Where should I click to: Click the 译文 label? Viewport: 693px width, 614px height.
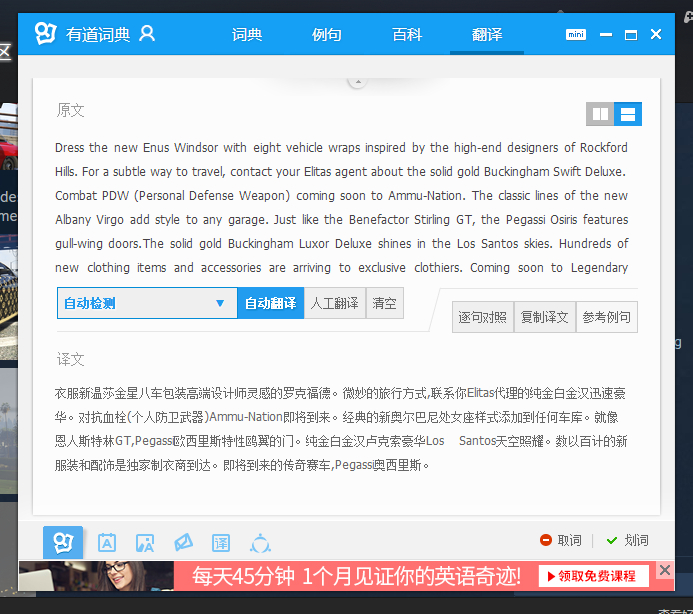[70, 359]
